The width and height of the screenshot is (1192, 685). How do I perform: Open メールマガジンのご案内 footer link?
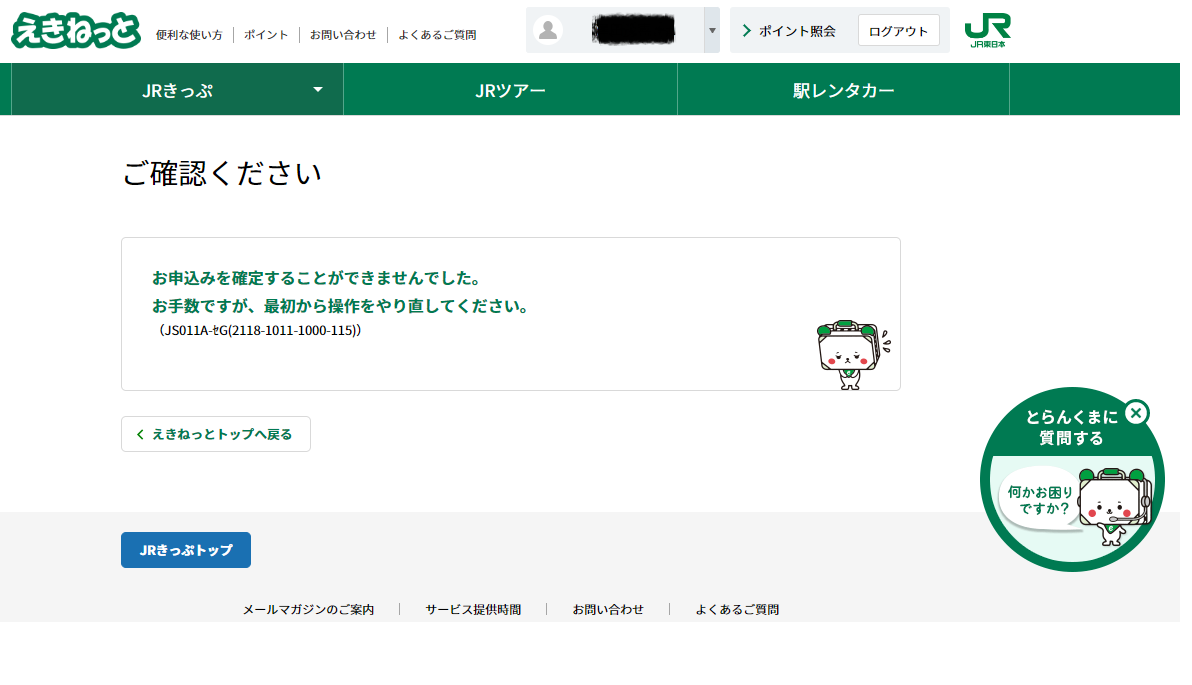308,610
